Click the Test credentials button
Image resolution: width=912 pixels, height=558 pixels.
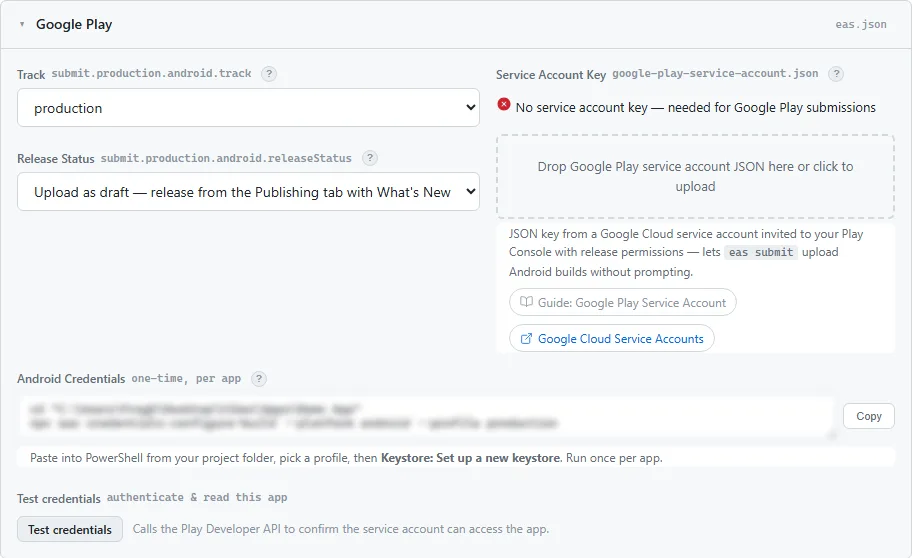click(70, 529)
